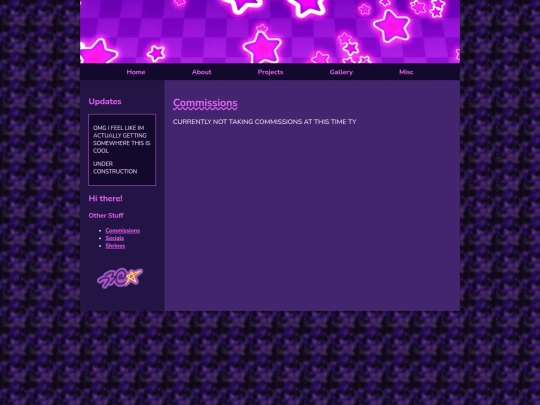Click the signature star logo image
The image size is (540, 405).
pos(120,278)
